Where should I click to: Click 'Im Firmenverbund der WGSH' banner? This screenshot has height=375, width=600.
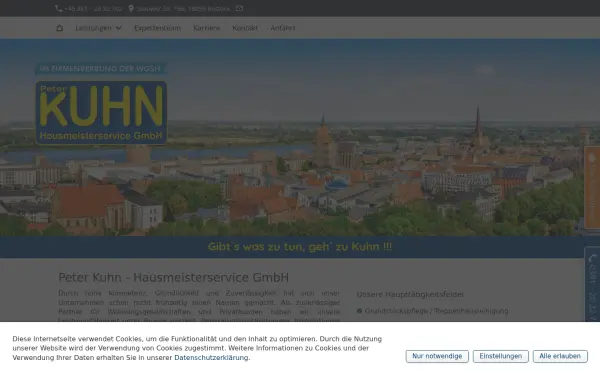[100, 69]
